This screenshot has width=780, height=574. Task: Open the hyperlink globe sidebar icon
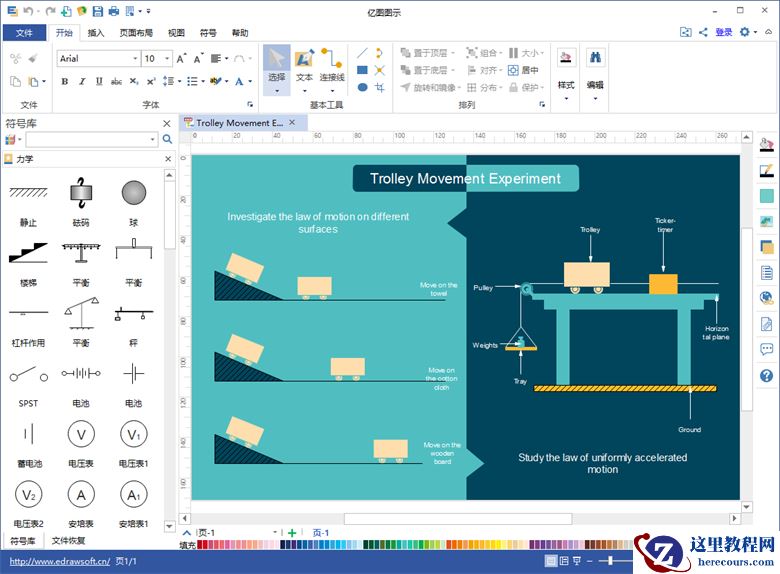pos(767,298)
